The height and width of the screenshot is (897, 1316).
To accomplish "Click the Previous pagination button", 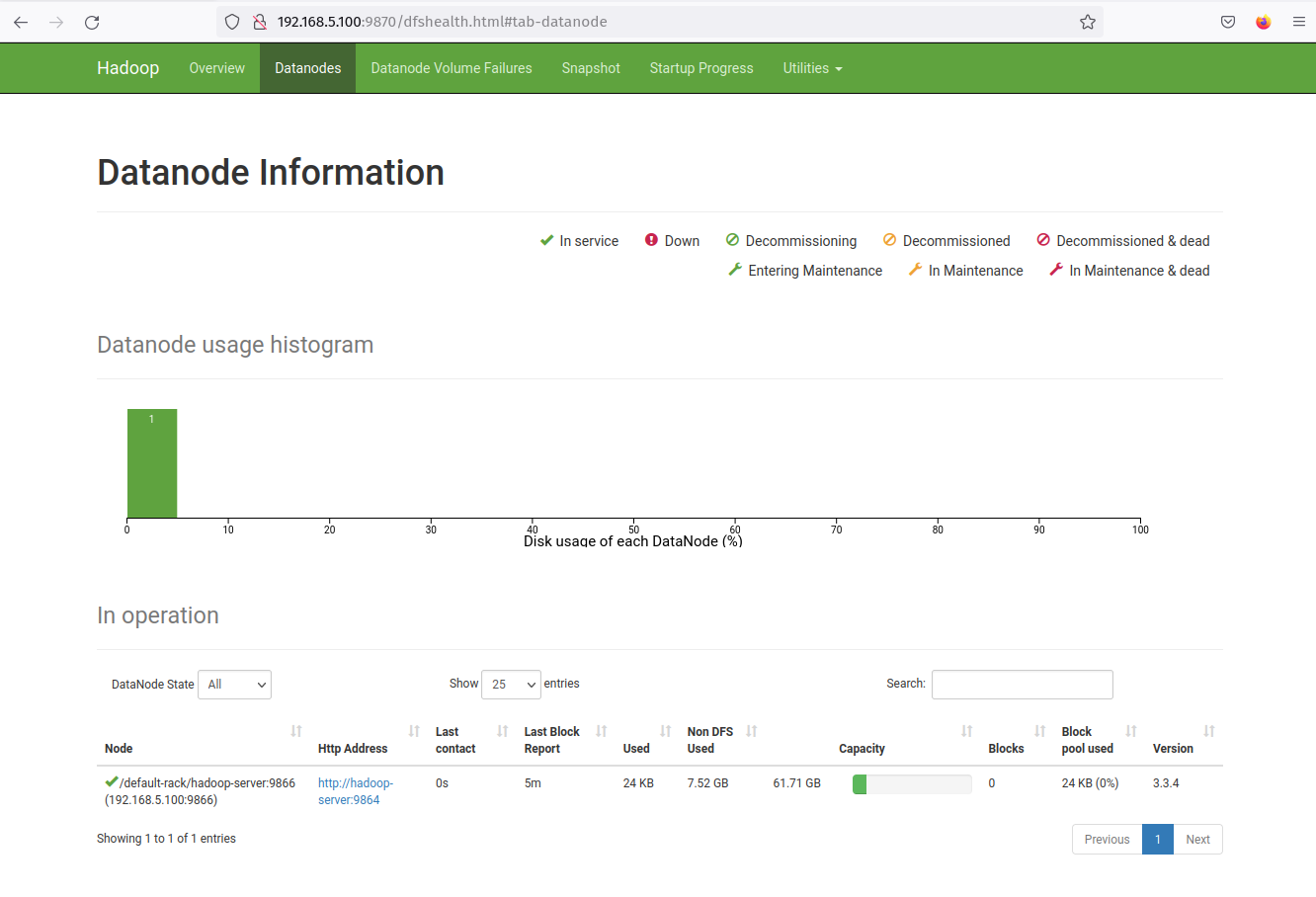I will (1107, 840).
